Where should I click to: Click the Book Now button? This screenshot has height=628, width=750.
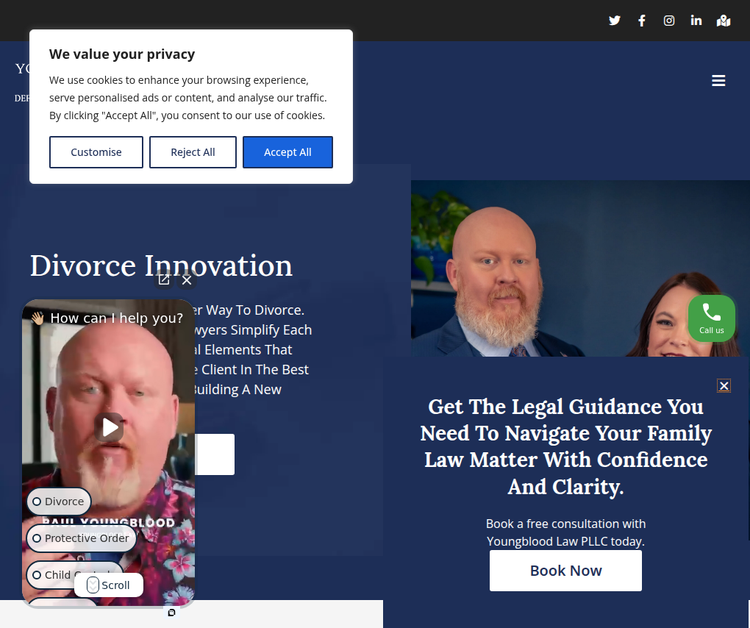tap(565, 571)
